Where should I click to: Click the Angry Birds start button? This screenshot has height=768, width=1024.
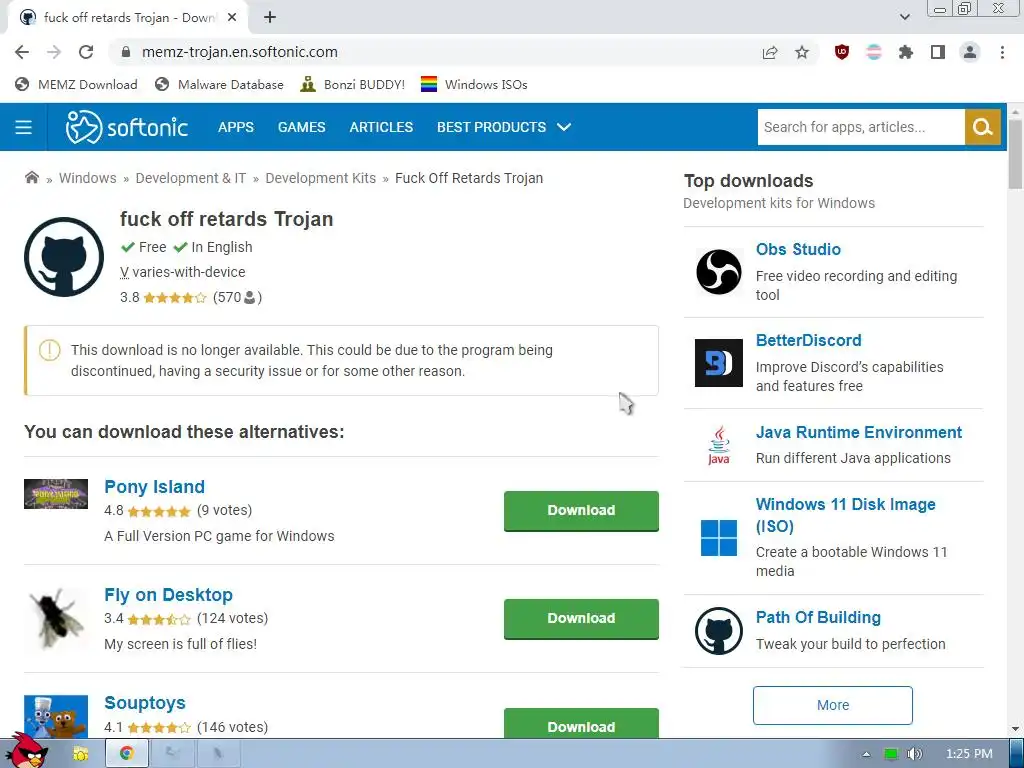pyautogui.click(x=29, y=750)
